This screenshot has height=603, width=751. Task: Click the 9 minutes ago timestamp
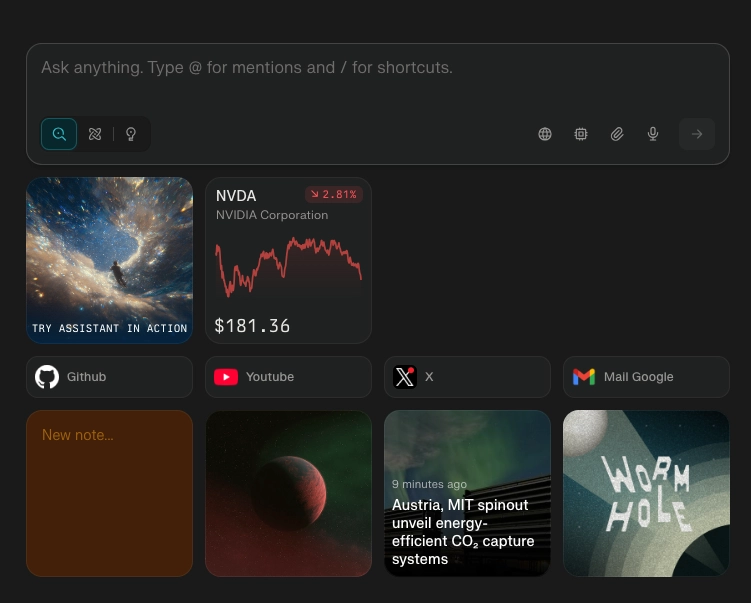[x=429, y=484]
